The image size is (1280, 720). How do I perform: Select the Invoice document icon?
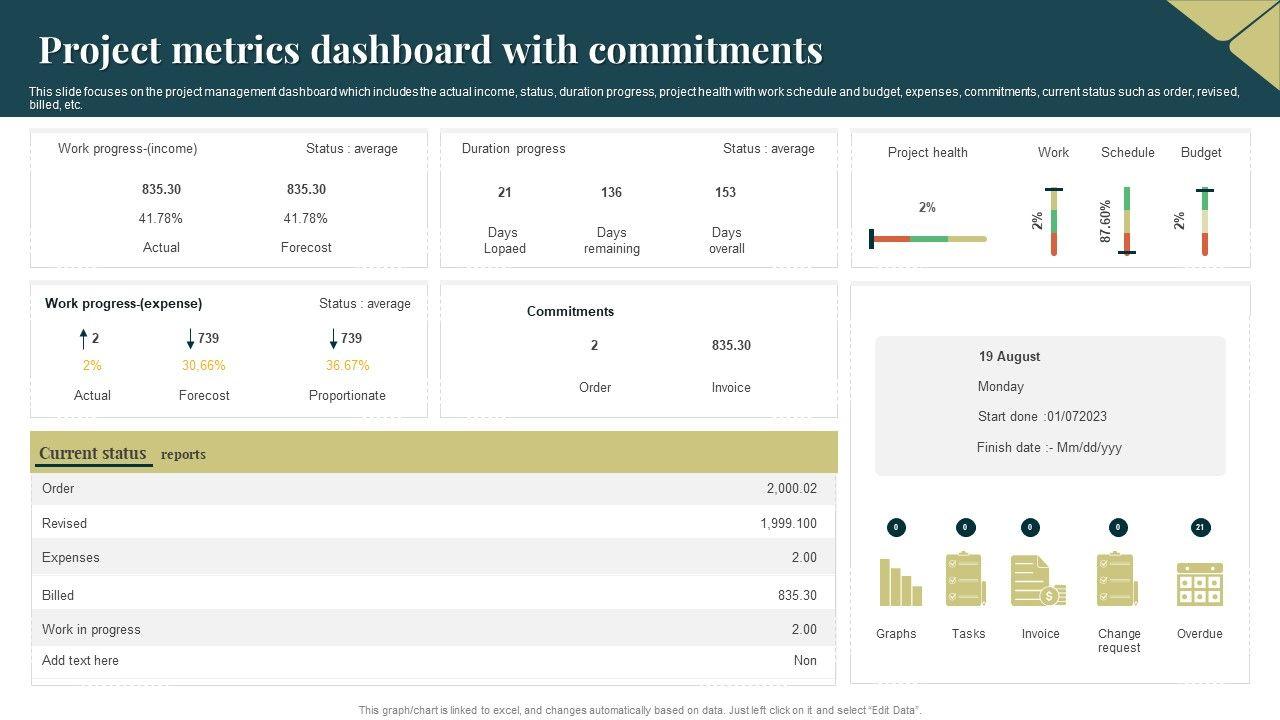point(1038,581)
